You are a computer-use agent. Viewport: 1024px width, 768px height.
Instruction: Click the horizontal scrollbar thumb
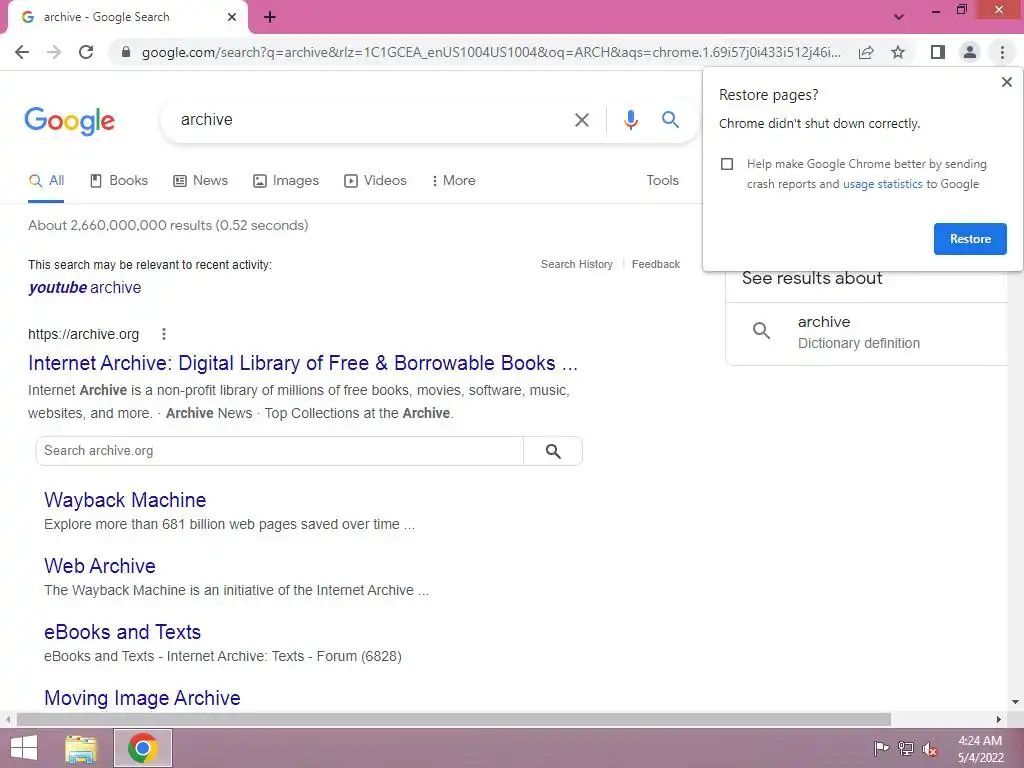pos(454,719)
